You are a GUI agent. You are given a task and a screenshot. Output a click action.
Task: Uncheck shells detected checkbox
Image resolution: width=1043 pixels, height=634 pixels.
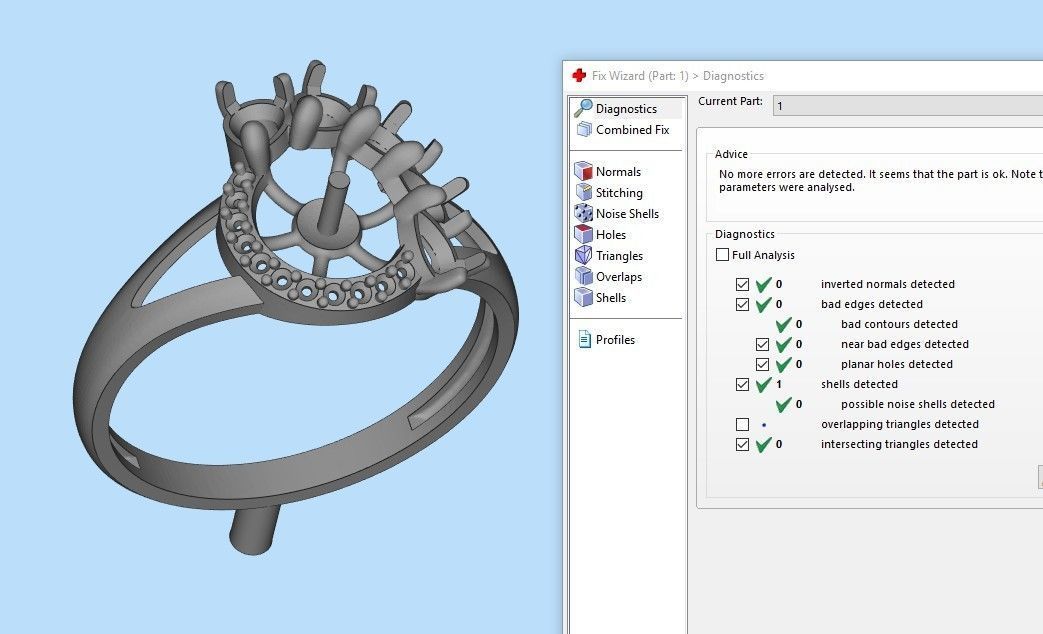click(742, 384)
